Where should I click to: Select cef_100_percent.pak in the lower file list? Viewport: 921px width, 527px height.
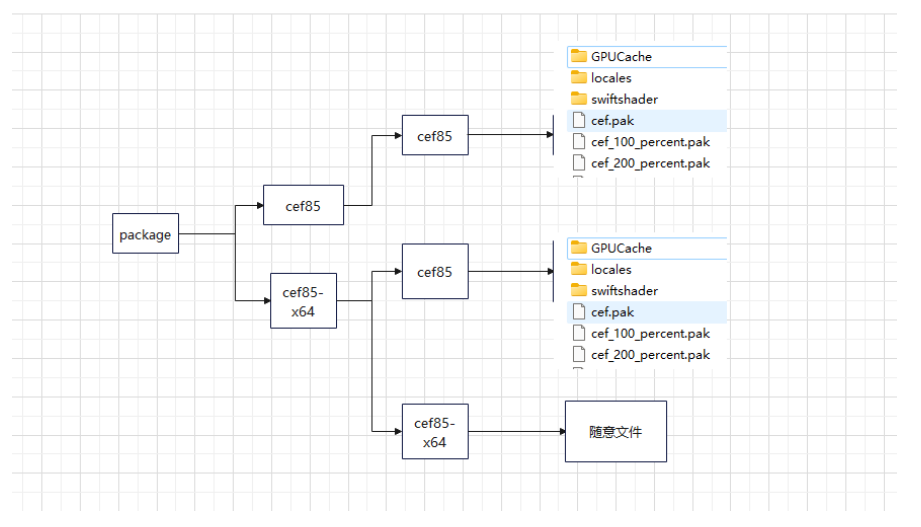[x=650, y=334]
